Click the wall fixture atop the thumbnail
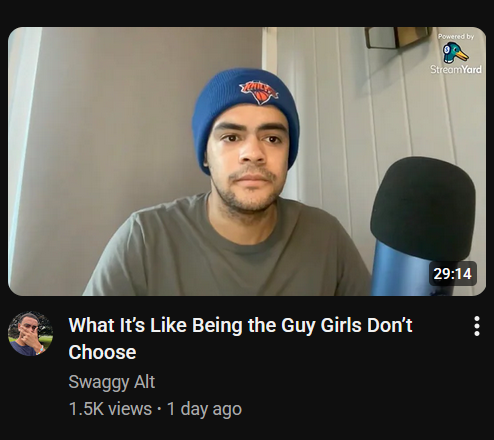The height and width of the screenshot is (440, 494). [x=397, y=37]
